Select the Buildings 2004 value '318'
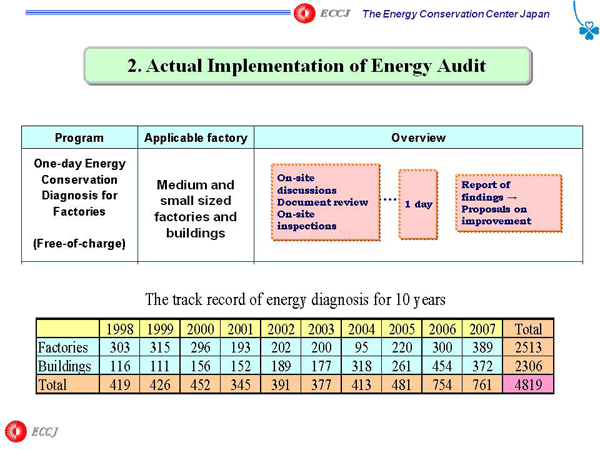 362,366
